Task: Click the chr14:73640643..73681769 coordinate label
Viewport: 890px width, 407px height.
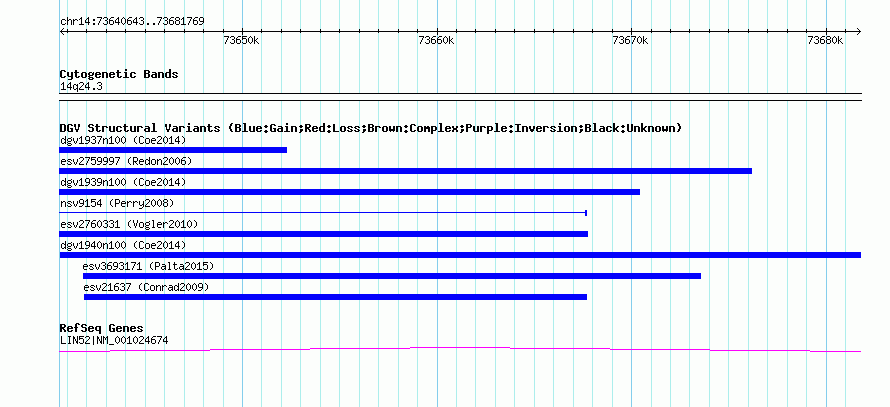Action: pos(132,21)
